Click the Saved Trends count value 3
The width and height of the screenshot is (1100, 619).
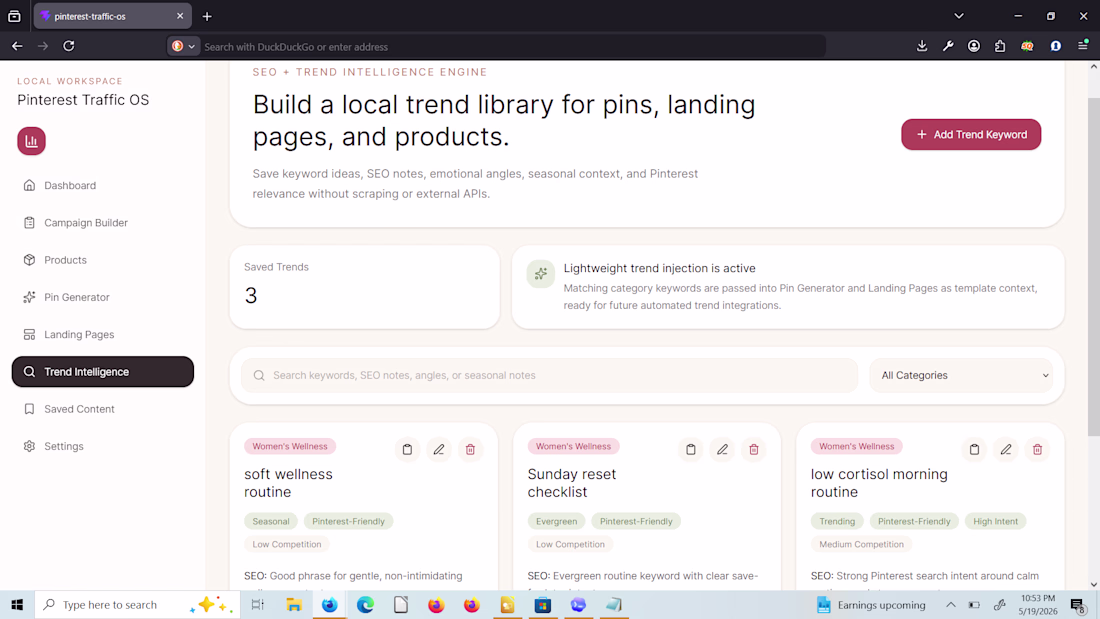tap(251, 295)
